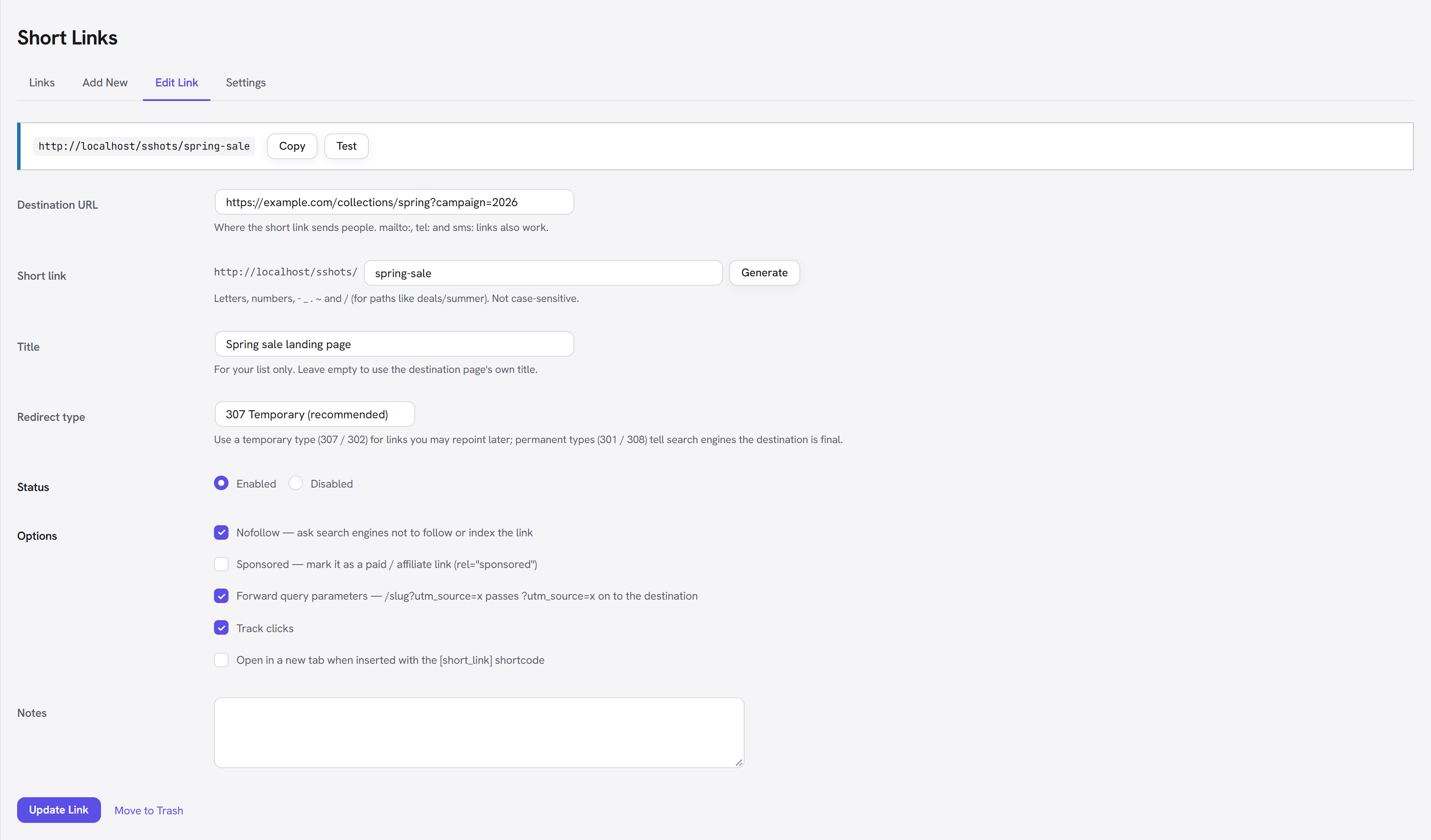
Task: Click the 'Redirect type' label
Action: coord(51,417)
